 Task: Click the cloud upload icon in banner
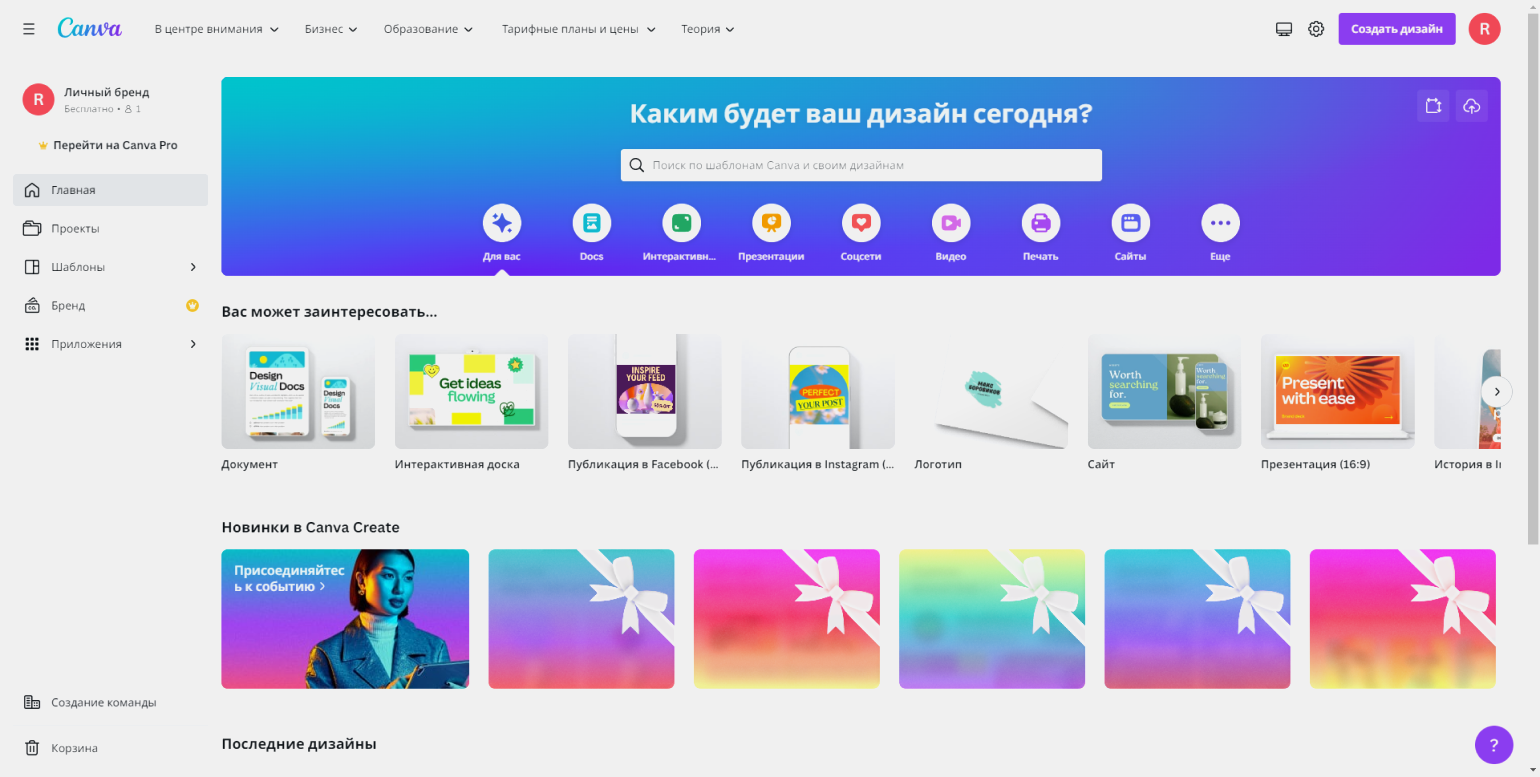(x=1471, y=106)
